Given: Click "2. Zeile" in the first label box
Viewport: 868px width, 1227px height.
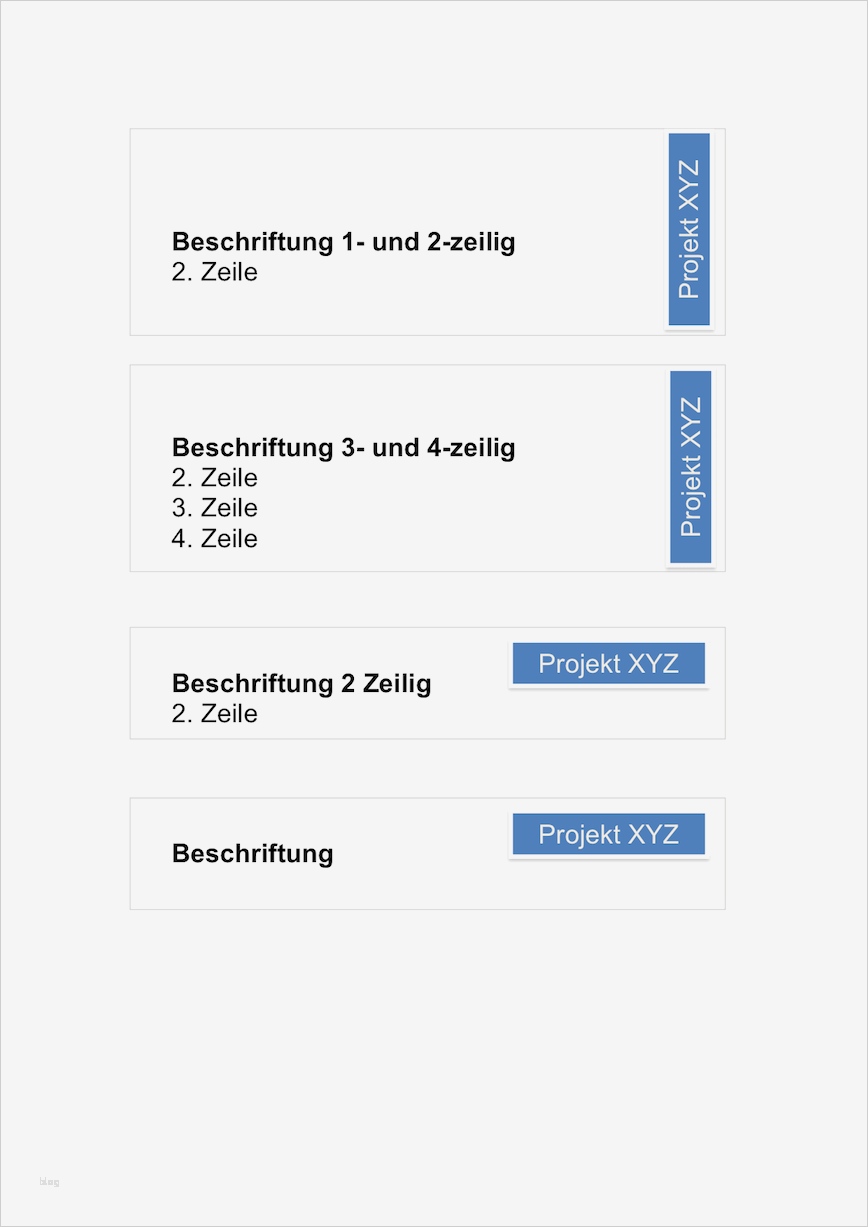Looking at the screenshot, I should click(x=215, y=272).
